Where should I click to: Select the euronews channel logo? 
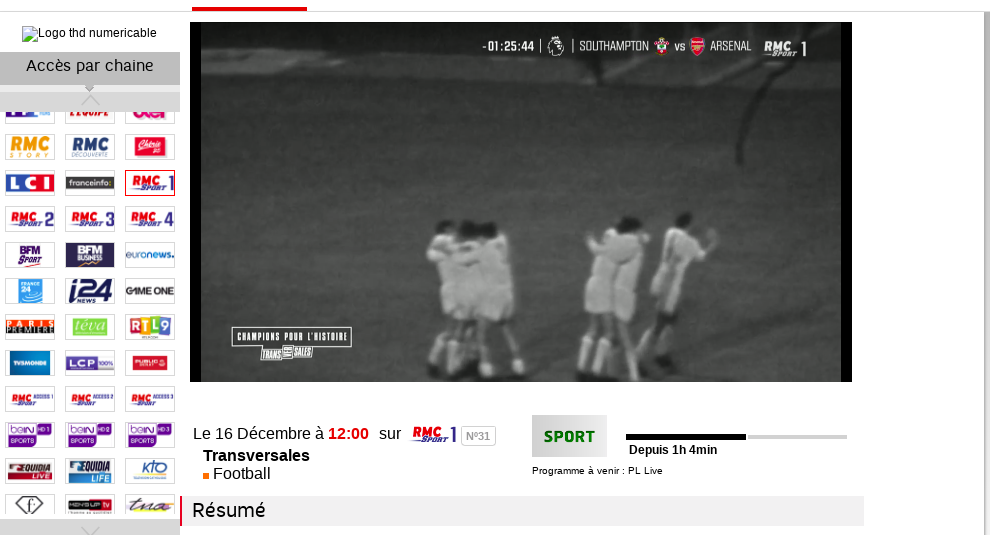(x=150, y=255)
